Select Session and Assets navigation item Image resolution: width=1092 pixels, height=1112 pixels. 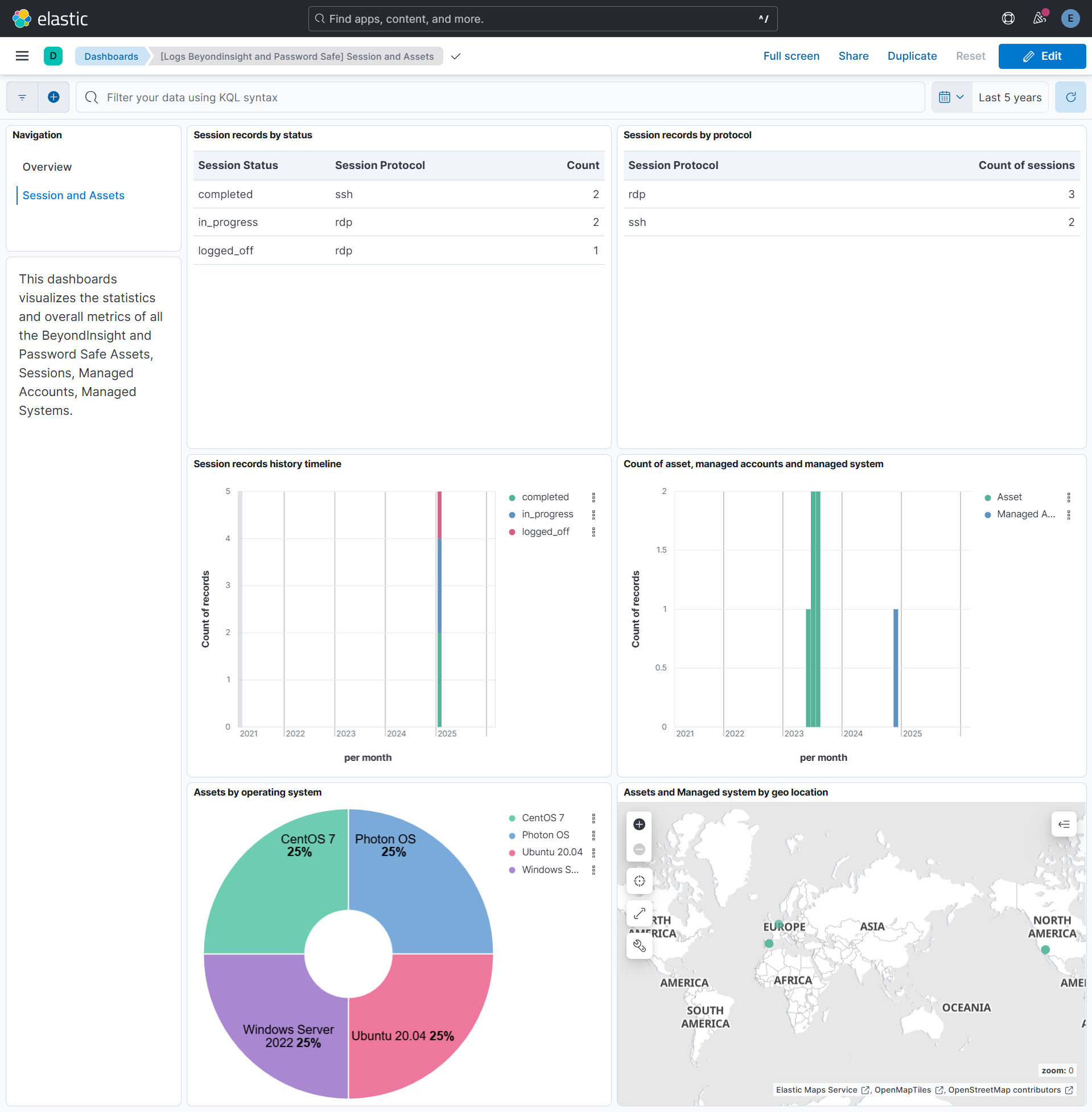pyautogui.click(x=73, y=196)
